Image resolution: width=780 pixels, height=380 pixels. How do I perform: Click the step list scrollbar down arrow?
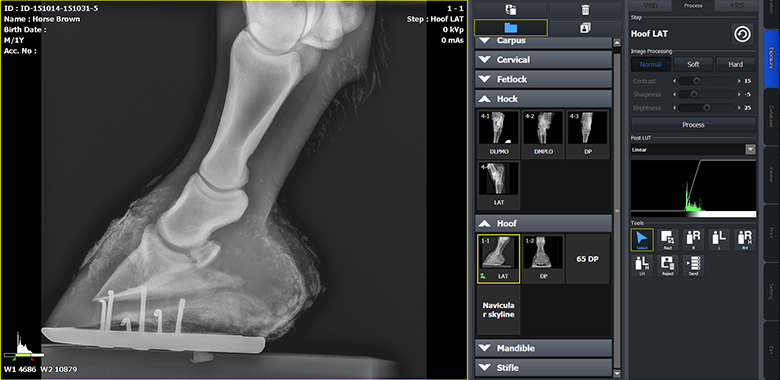[617, 373]
